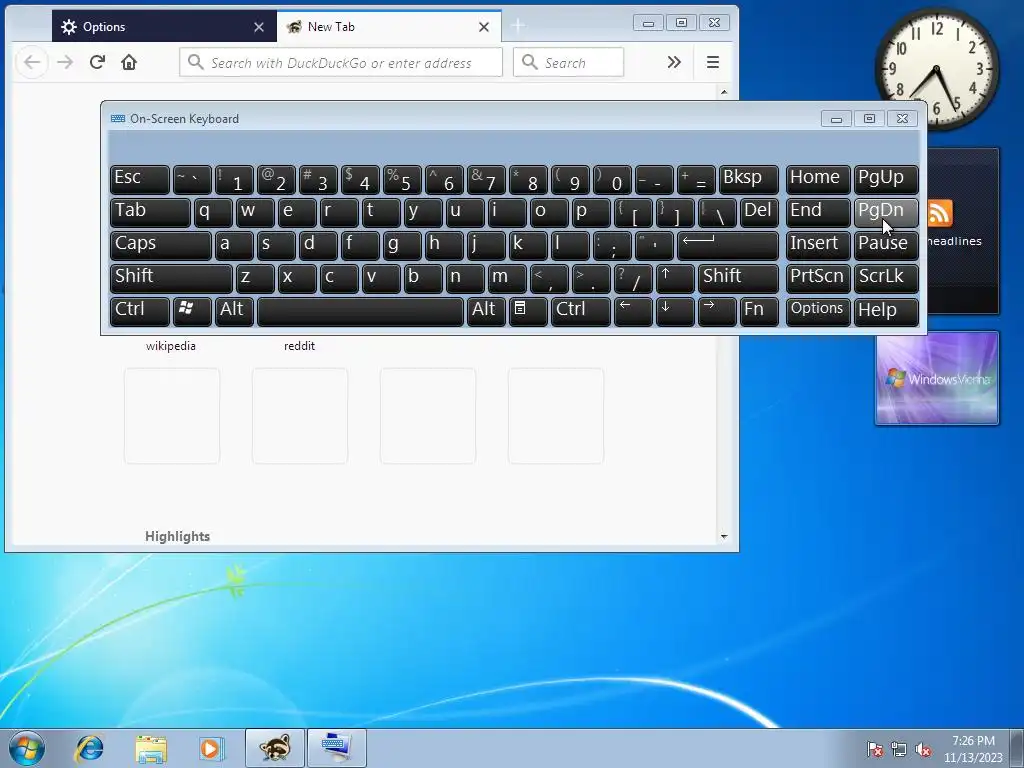Image resolution: width=1024 pixels, height=768 pixels.
Task: Select the On-Screen Keyboard taskbar button
Action: (336, 748)
